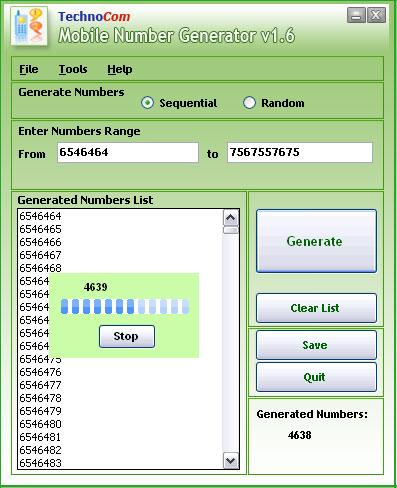Select number 6546465 in the list
Screen dimensions: 397x488
coord(40,229)
